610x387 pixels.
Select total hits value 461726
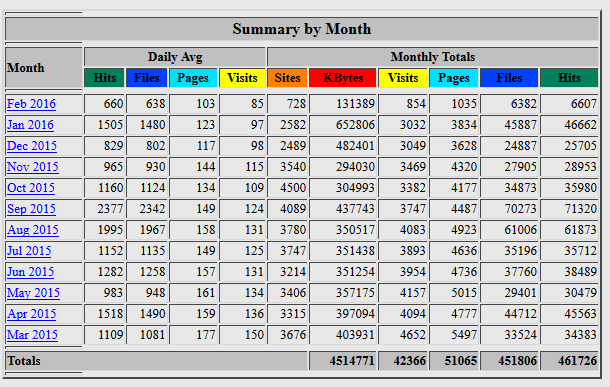point(577,361)
